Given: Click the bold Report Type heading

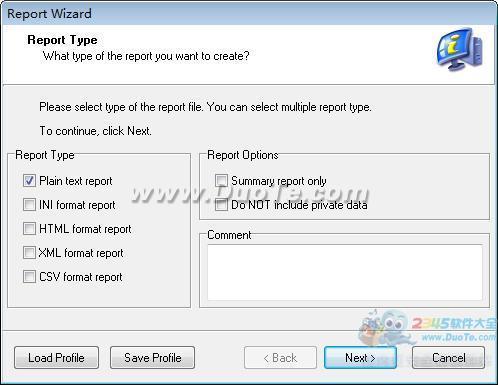Looking at the screenshot, I should point(62,40).
